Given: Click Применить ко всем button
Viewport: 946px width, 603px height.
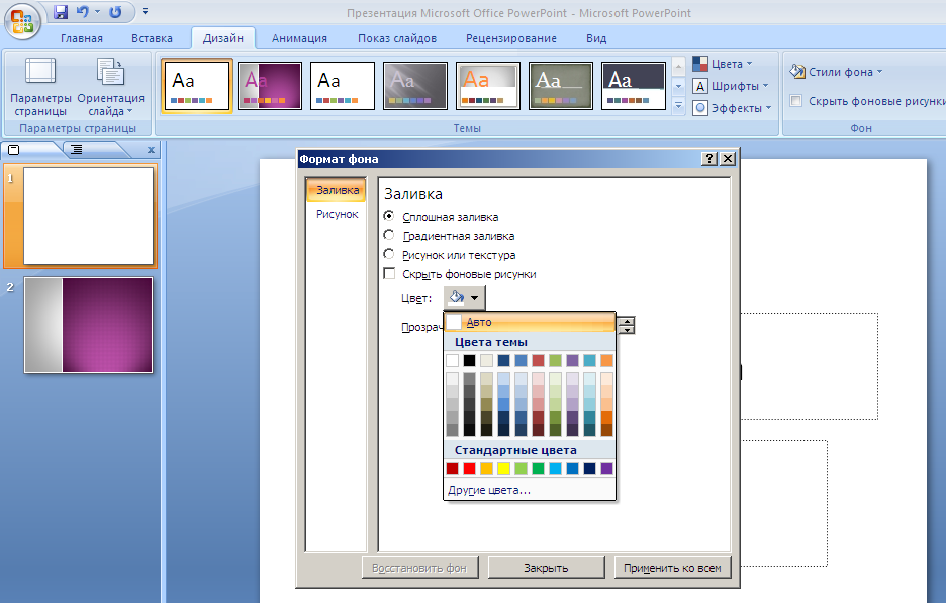Looking at the screenshot, I should point(673,568).
